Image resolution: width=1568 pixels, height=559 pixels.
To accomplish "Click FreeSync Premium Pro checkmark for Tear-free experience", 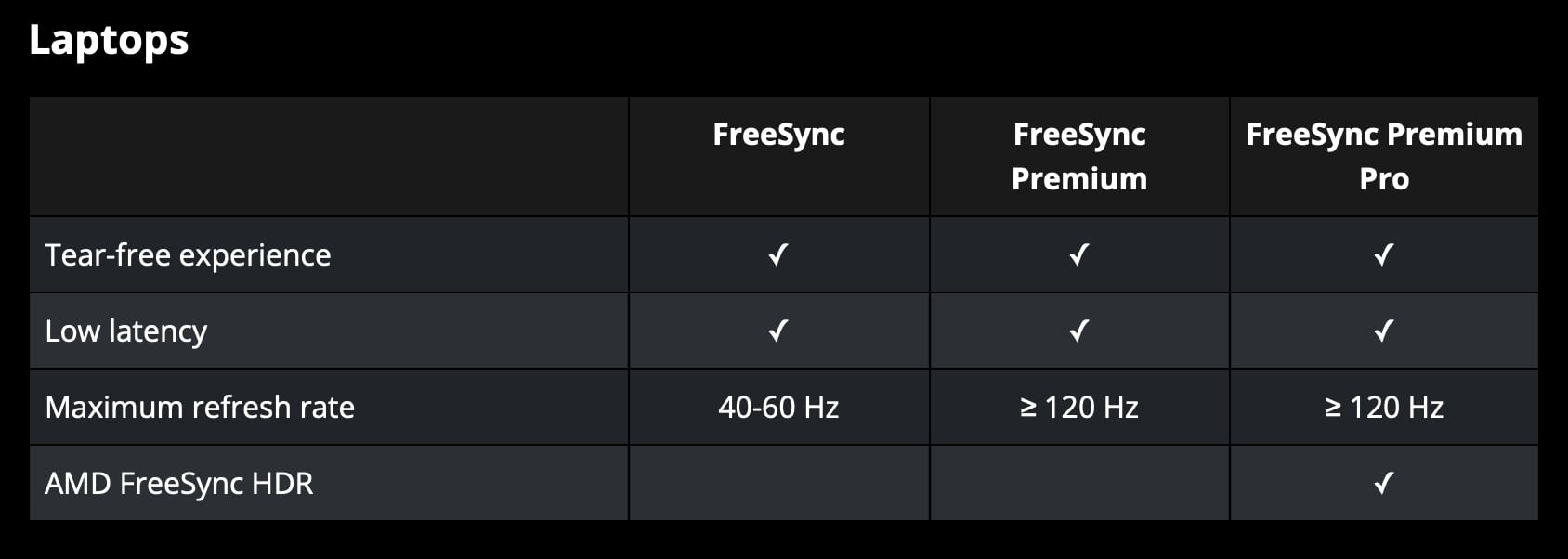I will pos(1384,254).
